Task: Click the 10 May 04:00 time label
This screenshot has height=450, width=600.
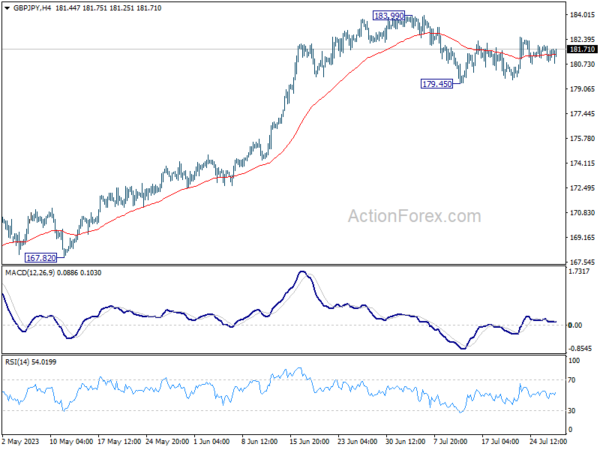Action: (x=71, y=442)
